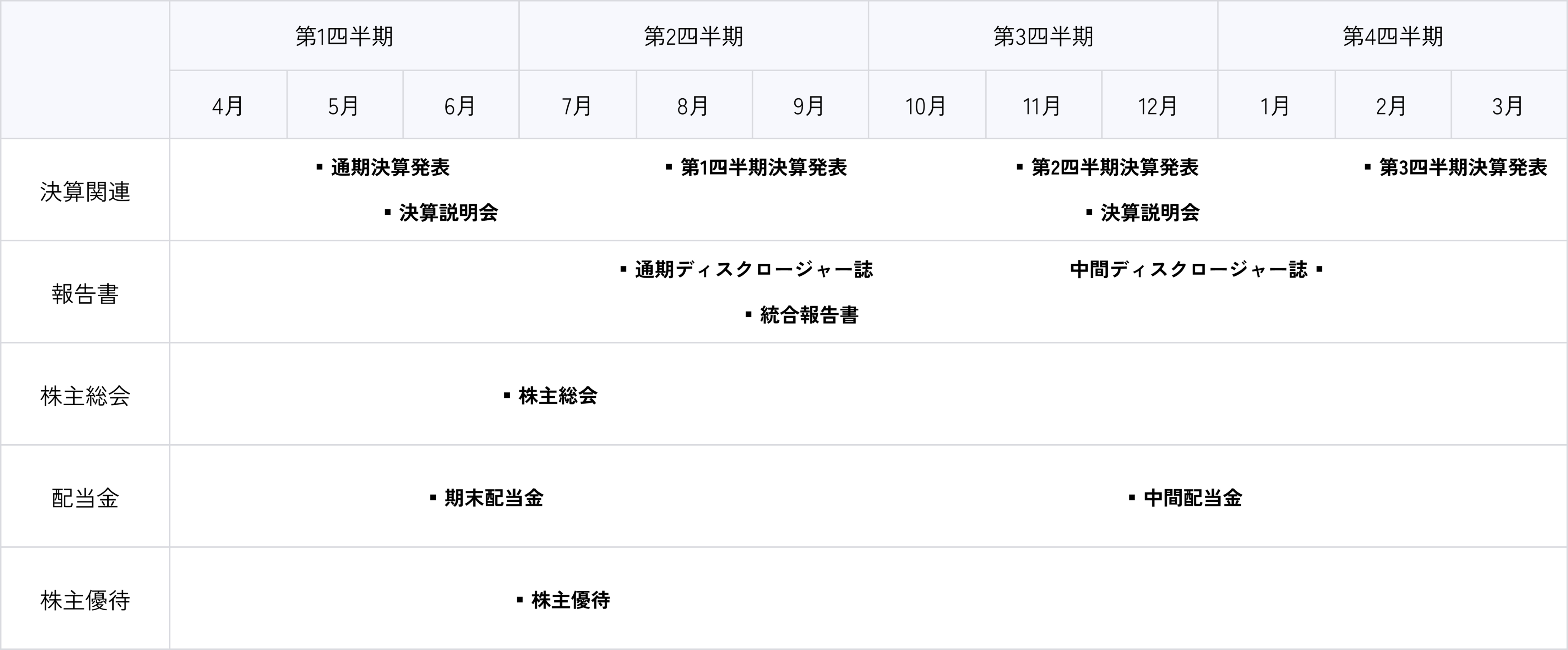Click the 第3四半期 quarter header
The image size is (1568, 650).
coord(1043,37)
